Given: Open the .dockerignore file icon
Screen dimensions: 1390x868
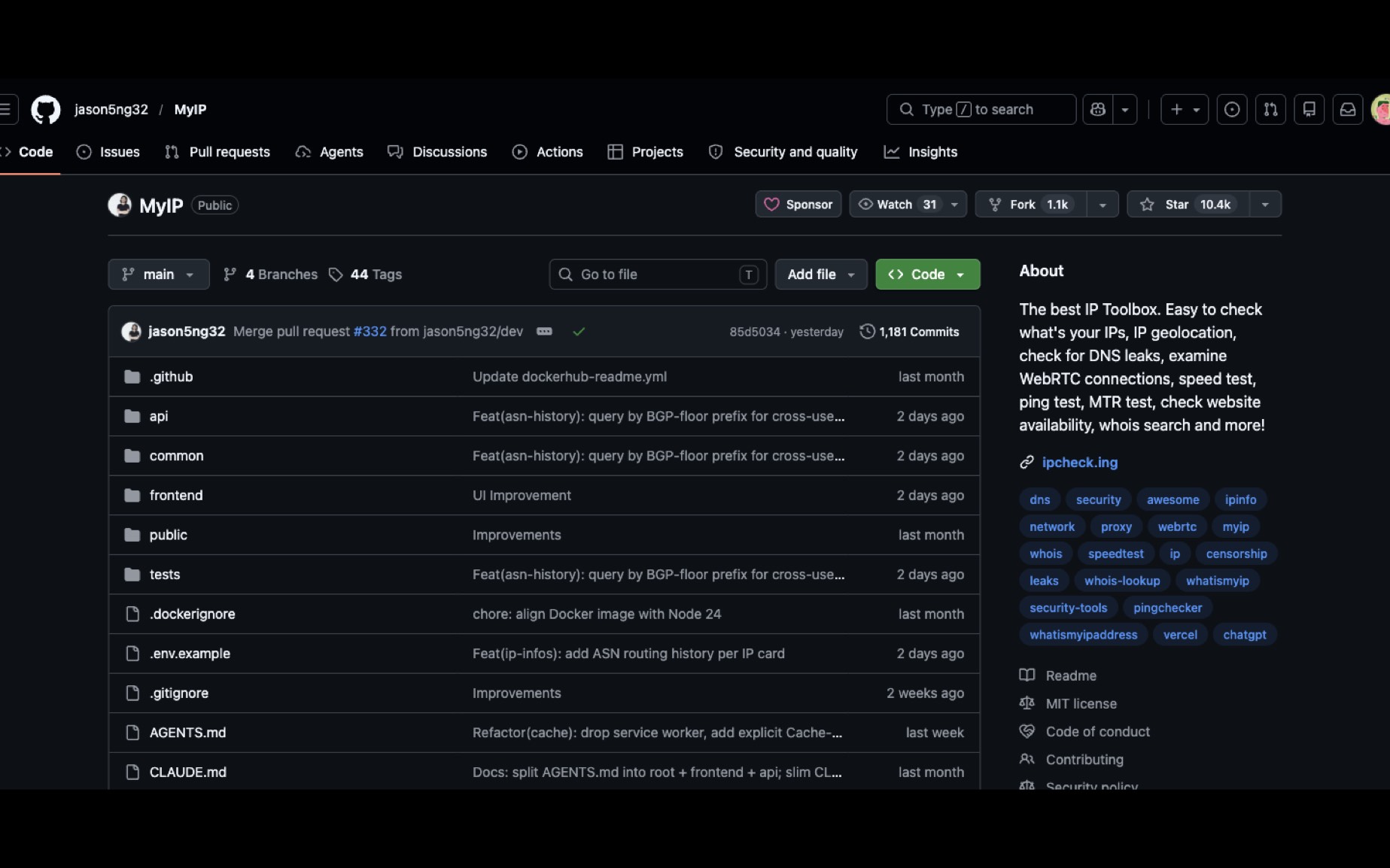Looking at the screenshot, I should point(132,614).
